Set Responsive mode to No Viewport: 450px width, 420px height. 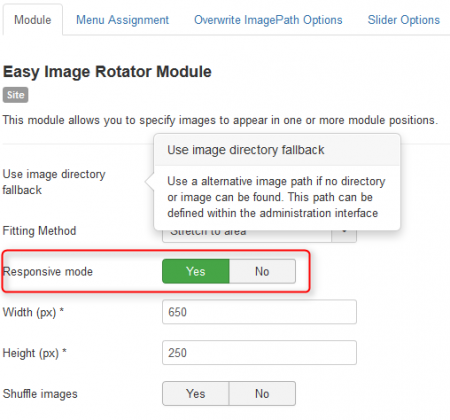pyautogui.click(x=262, y=271)
